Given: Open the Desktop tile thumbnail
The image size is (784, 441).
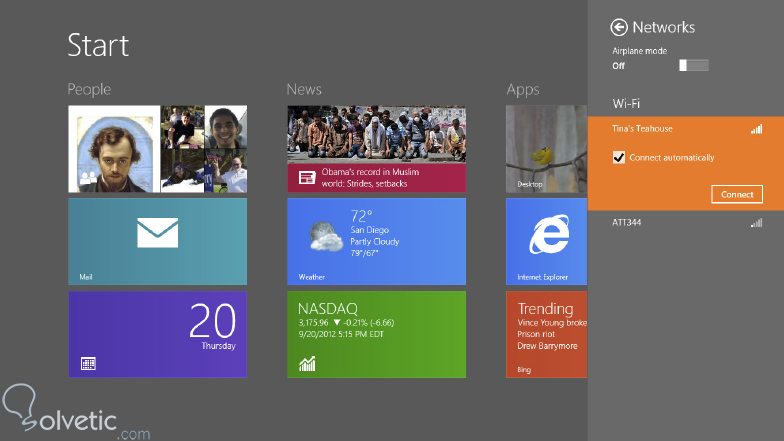Looking at the screenshot, I should (546, 149).
